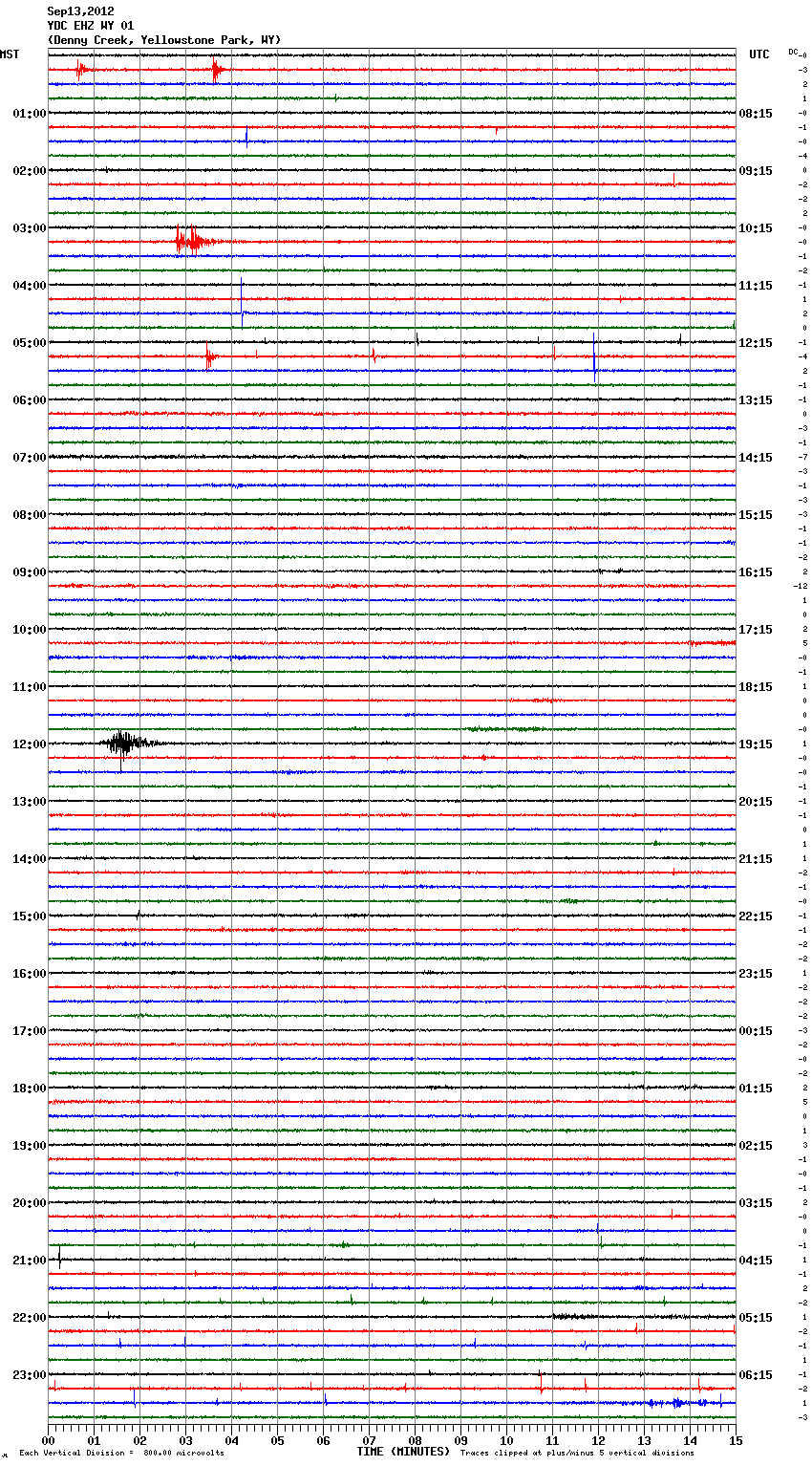Click the 06:15 UTC time label

click(756, 1375)
